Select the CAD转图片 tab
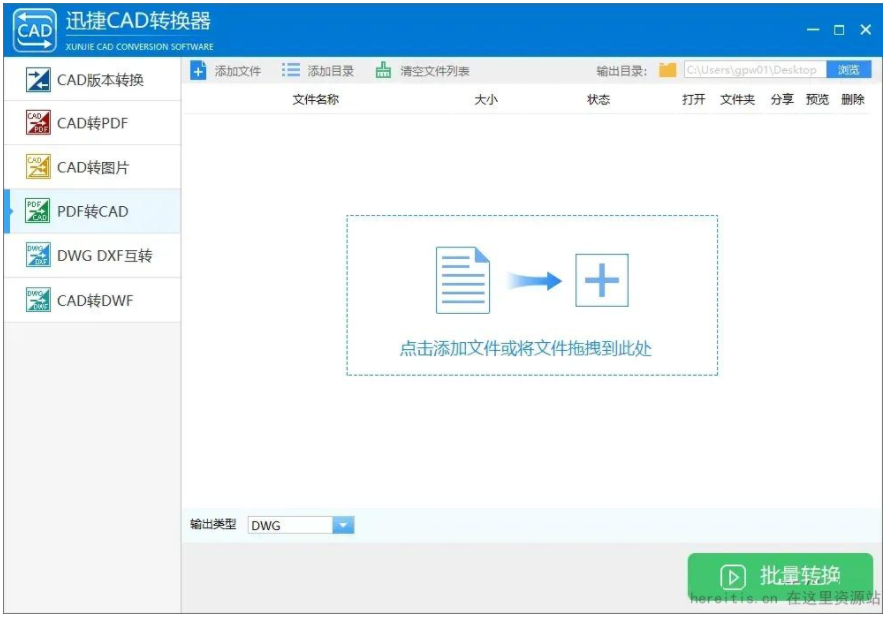This screenshot has width=886, height=619. pos(92,167)
